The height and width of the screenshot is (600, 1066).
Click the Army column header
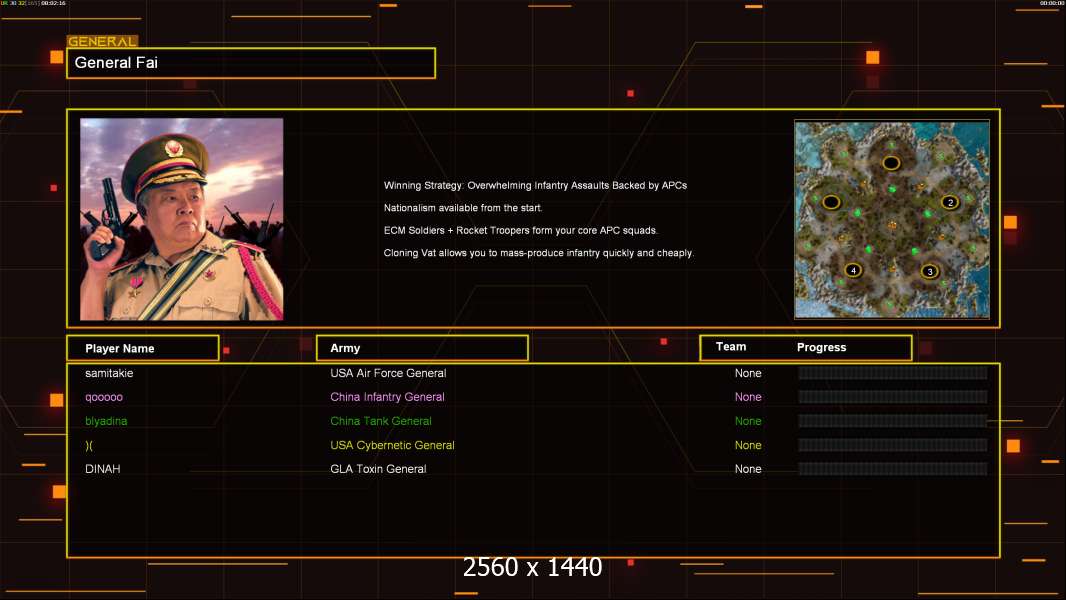click(x=422, y=348)
